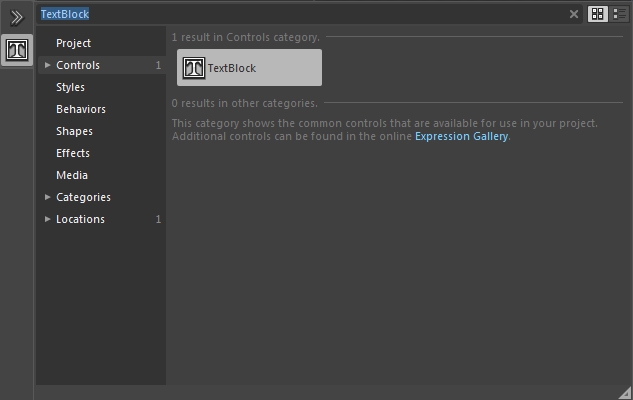633x400 pixels.
Task: Open the Styles category
Action: coord(70,87)
